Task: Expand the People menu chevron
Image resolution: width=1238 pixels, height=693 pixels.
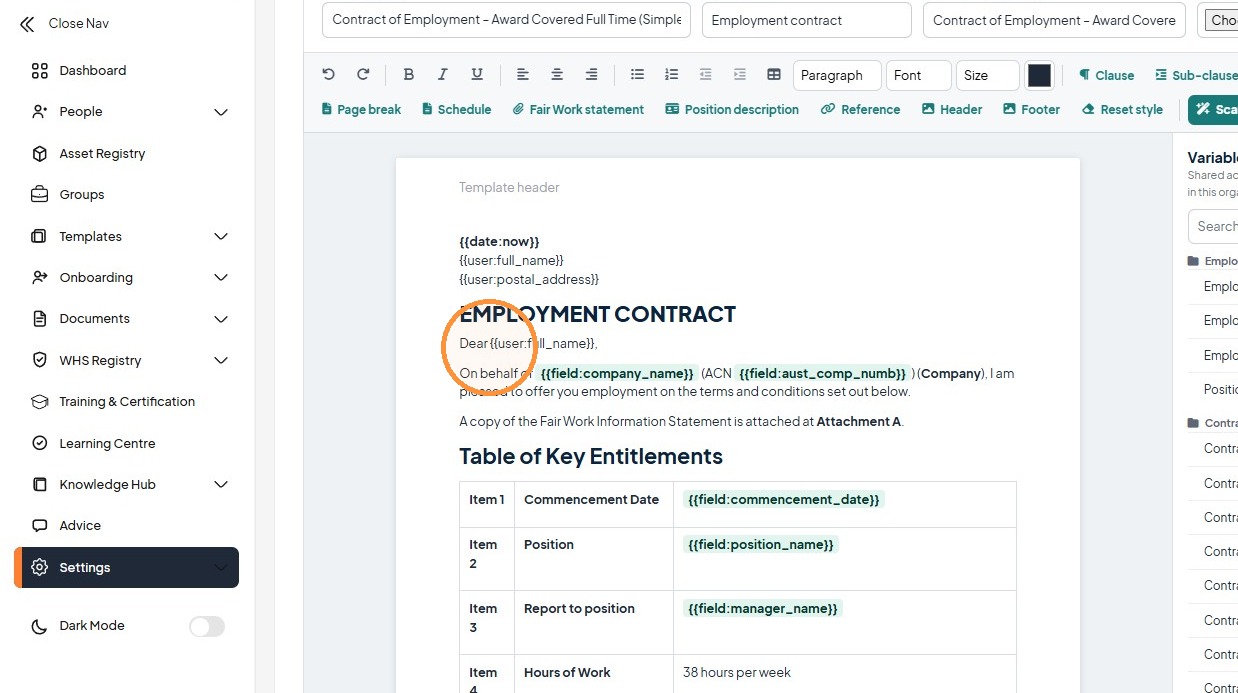Action: [221, 112]
